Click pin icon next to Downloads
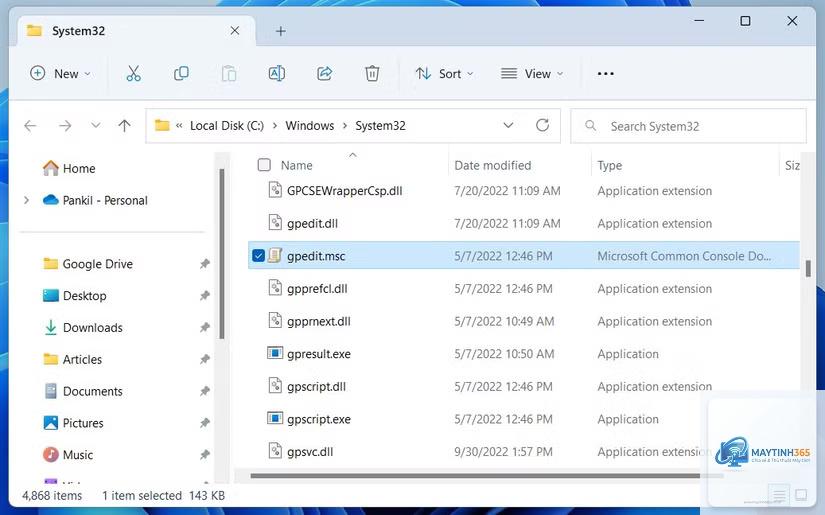Image resolution: width=825 pixels, height=515 pixels. pos(205,327)
